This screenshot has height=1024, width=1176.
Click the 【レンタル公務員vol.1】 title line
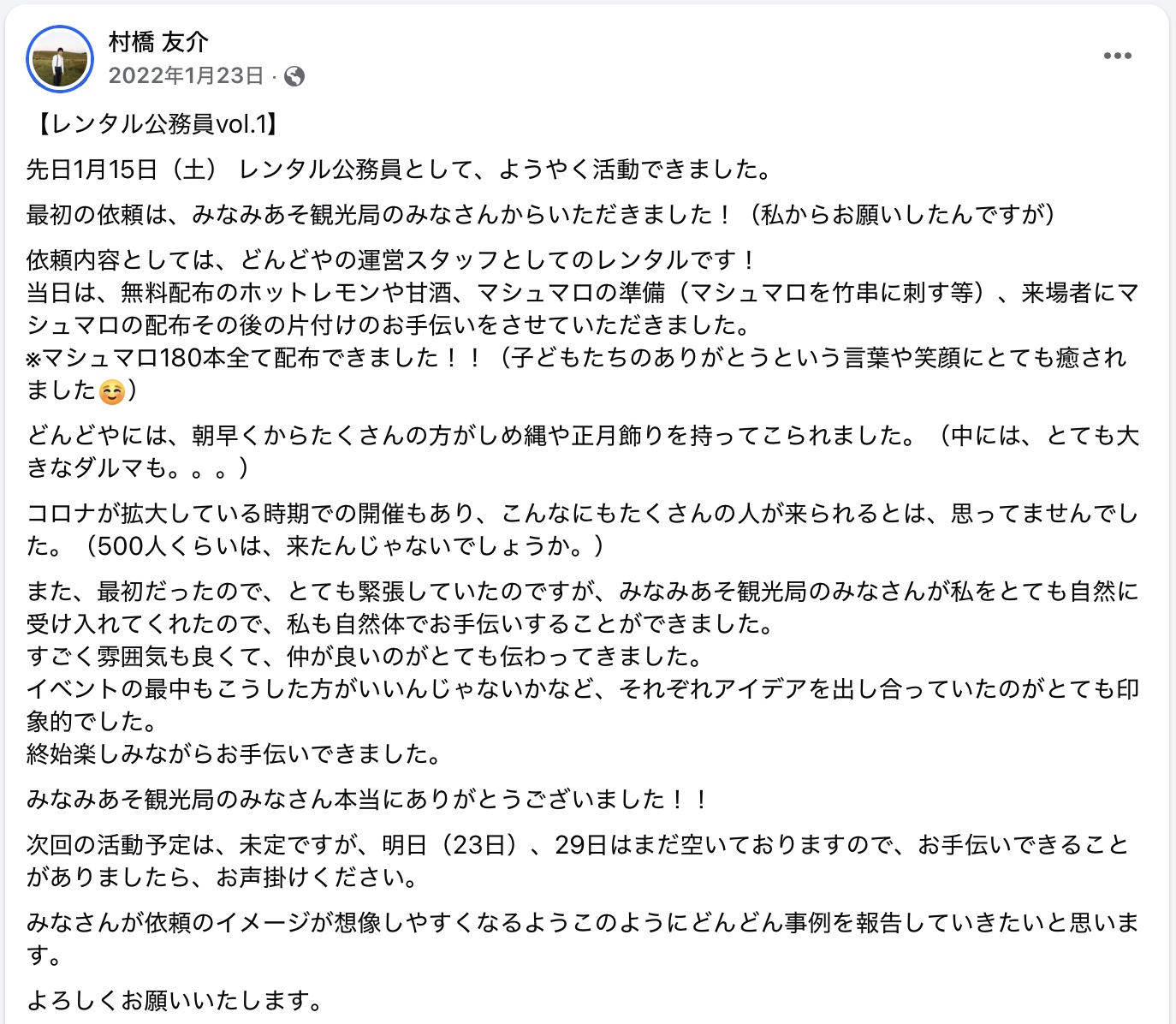coord(154,125)
